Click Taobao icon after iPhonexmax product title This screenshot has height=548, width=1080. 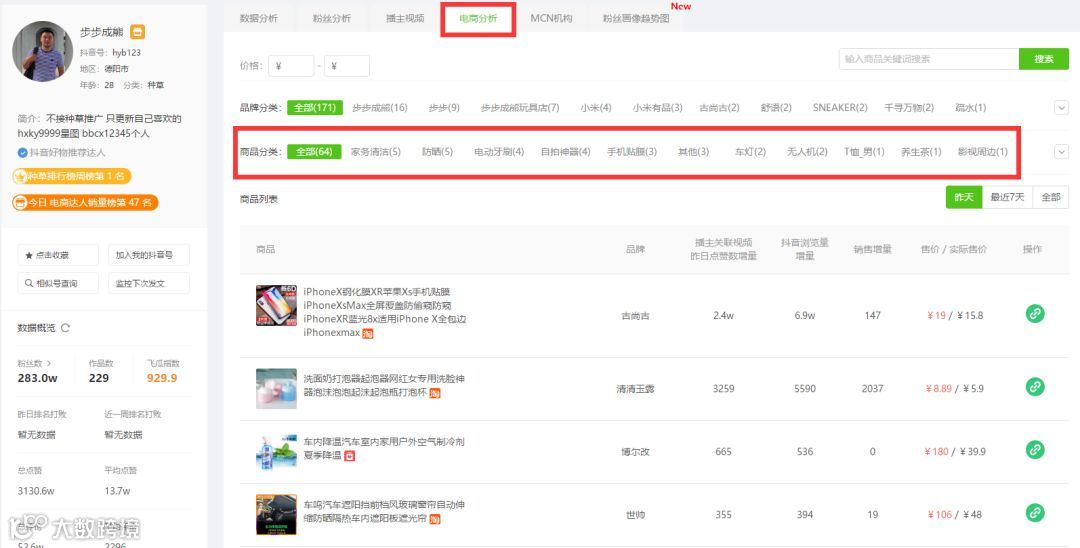pos(368,333)
